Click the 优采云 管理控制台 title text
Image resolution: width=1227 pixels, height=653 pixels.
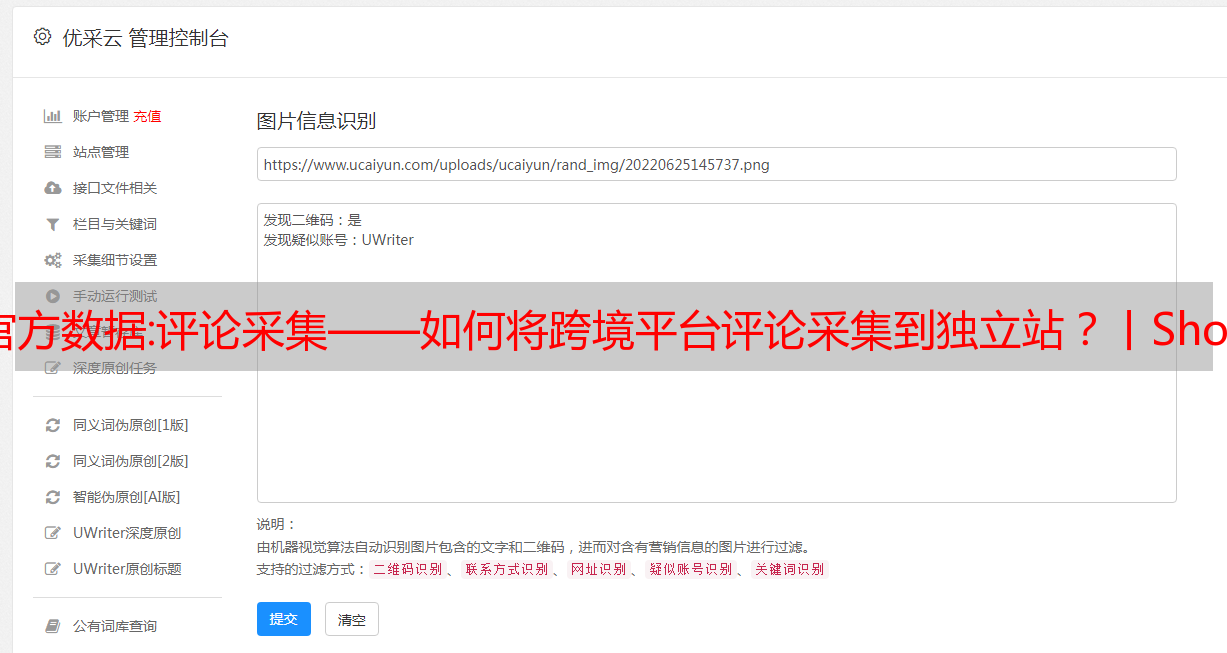[145, 38]
